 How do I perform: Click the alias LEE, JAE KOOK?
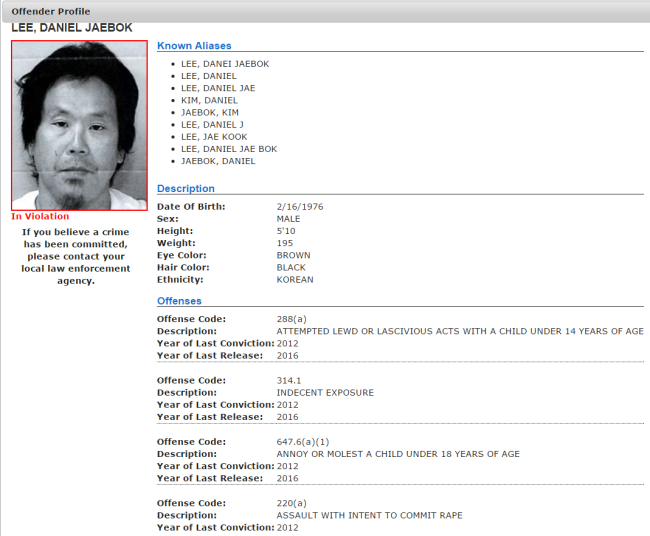(214, 137)
